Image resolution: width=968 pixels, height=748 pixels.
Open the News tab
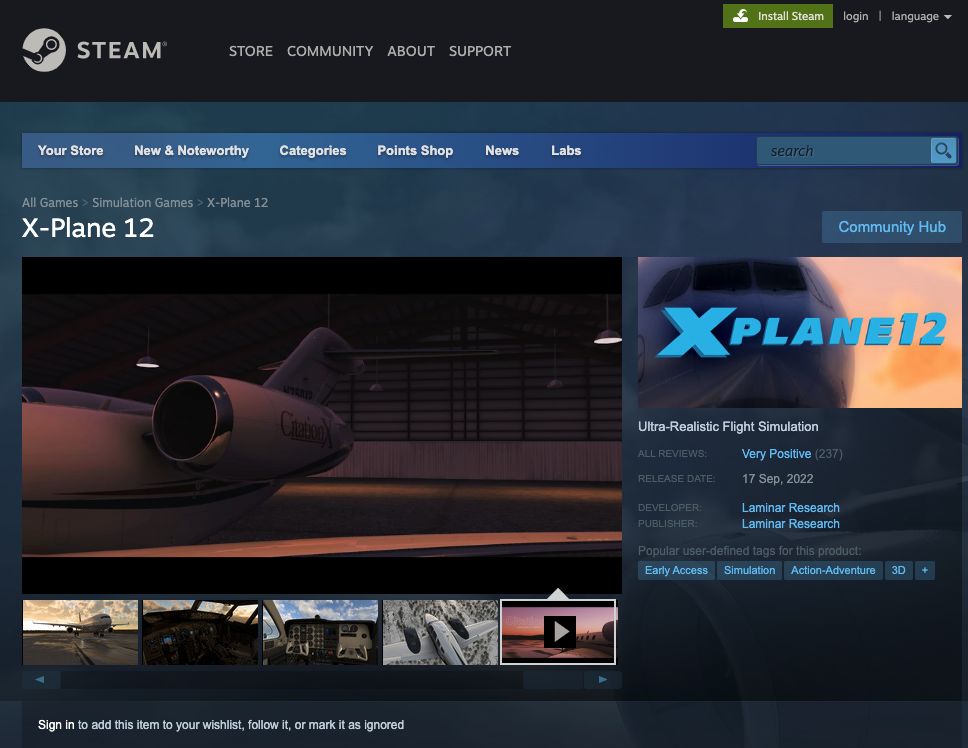click(502, 151)
